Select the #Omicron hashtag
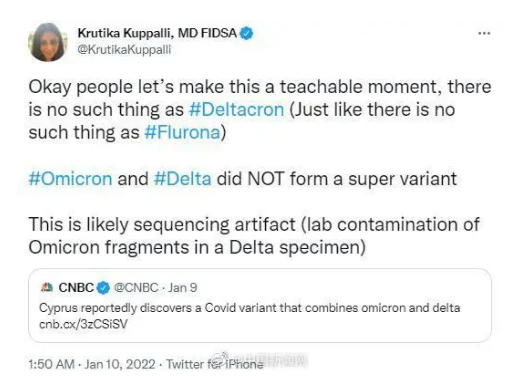Image resolution: width=531 pixels, height=376 pixels. point(70,179)
